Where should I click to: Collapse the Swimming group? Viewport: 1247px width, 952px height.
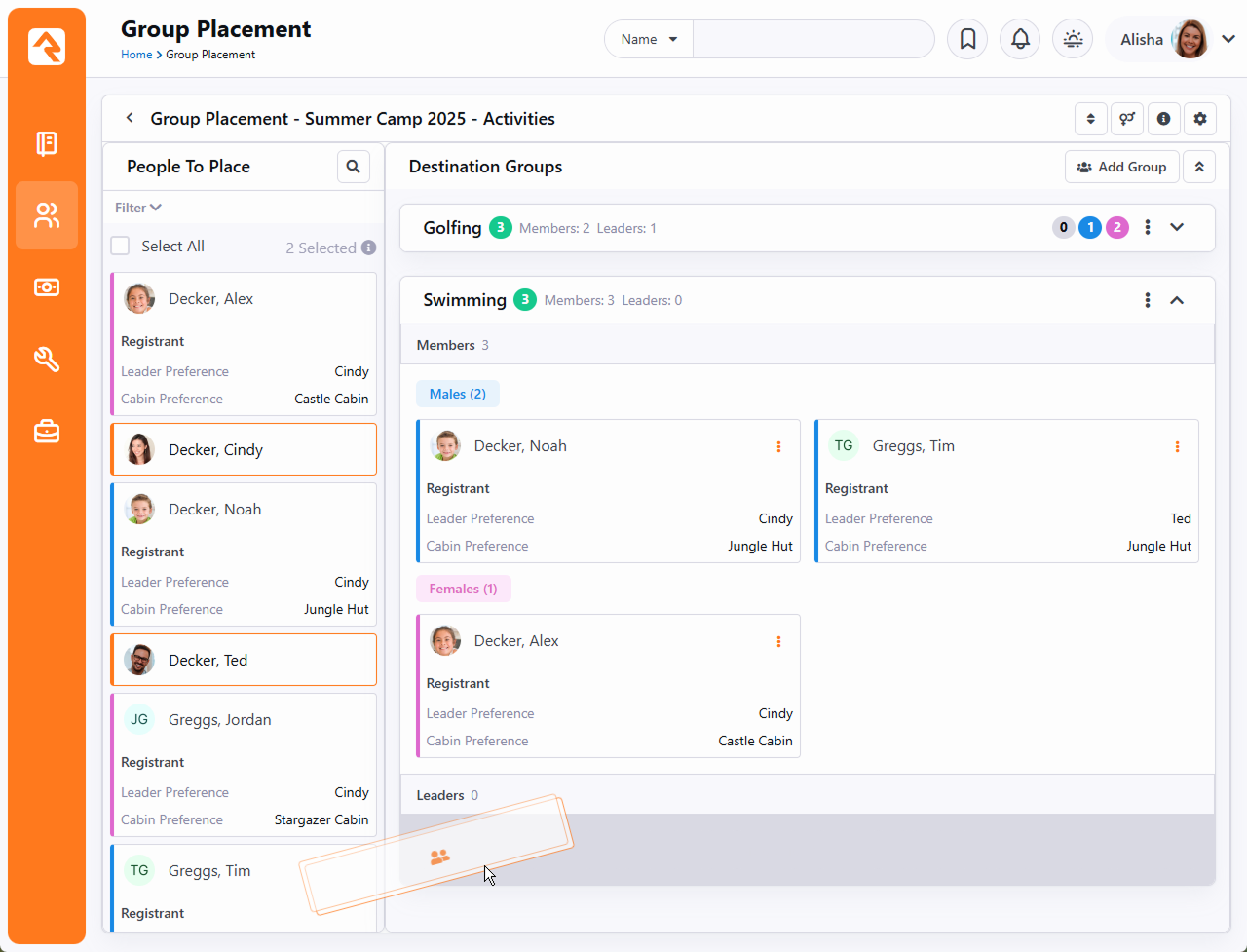point(1177,300)
